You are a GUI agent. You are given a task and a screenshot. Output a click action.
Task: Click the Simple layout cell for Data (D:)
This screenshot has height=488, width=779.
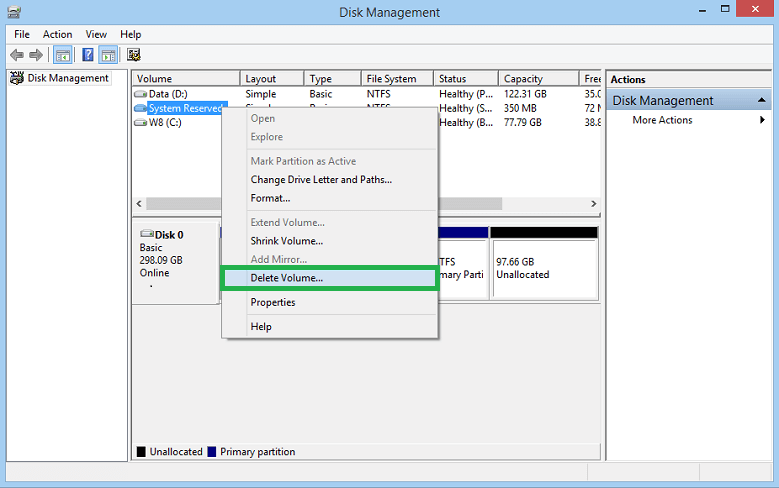click(x=261, y=94)
